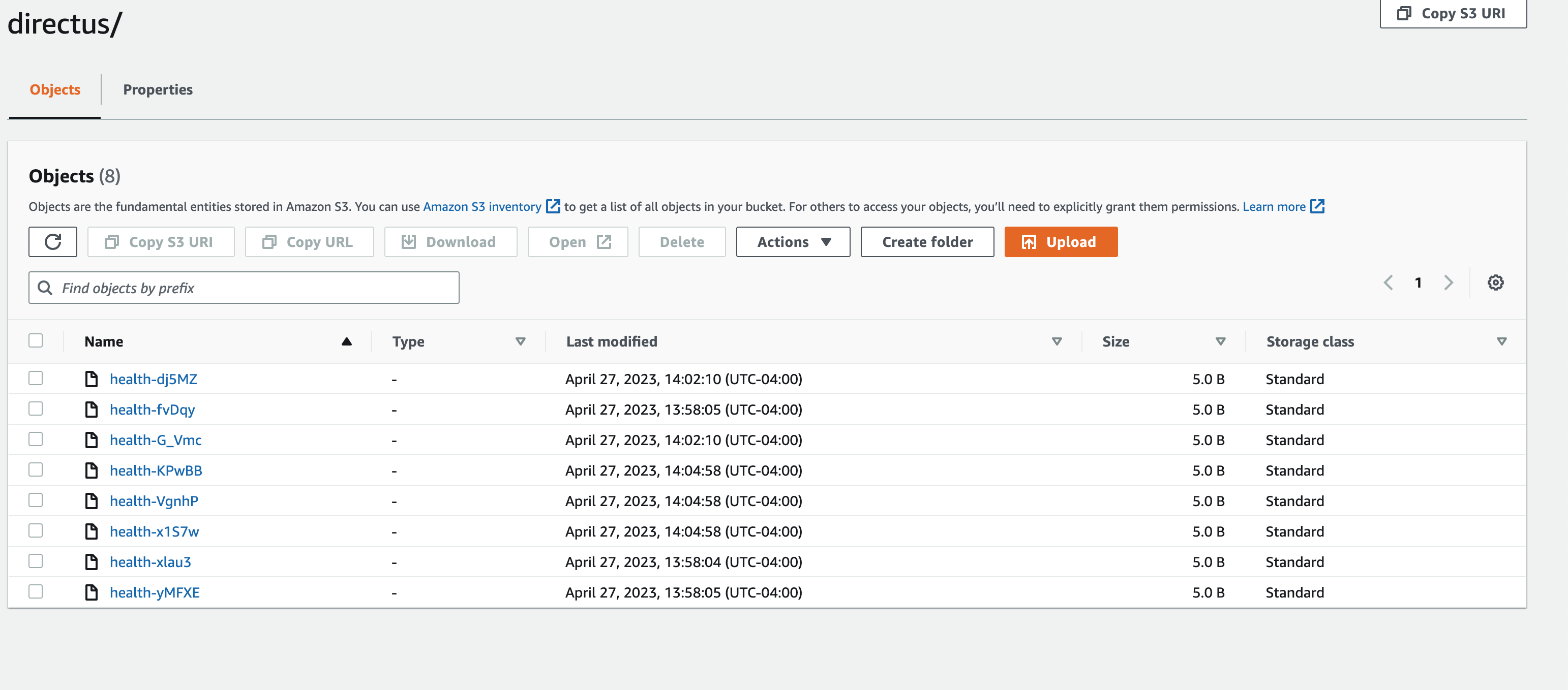Open the Last modified filter dropdown
1568x690 pixels.
[x=1058, y=341]
